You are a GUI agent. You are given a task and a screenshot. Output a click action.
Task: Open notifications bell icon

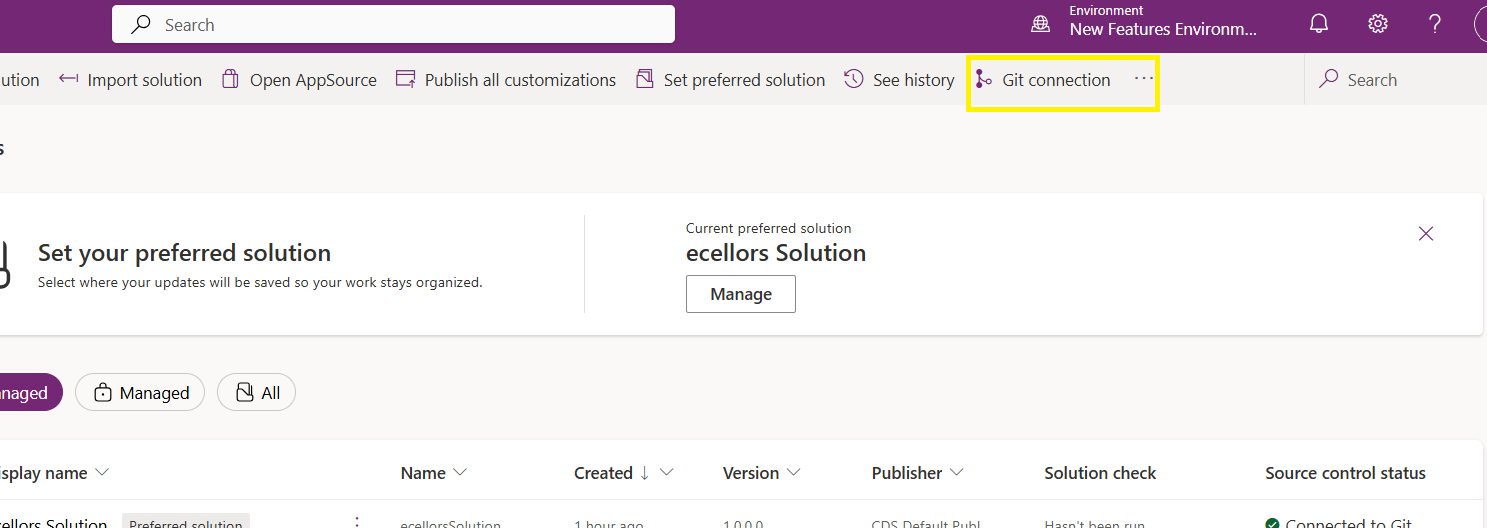click(x=1320, y=24)
